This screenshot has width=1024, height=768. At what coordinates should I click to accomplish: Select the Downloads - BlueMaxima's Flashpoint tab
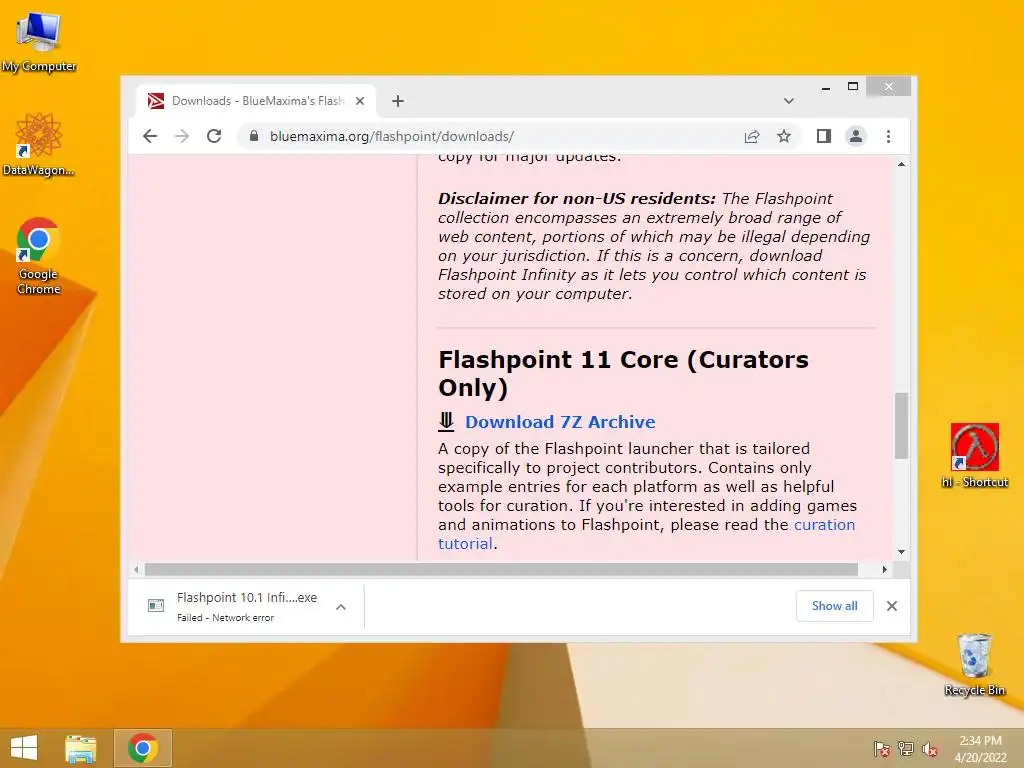(257, 101)
